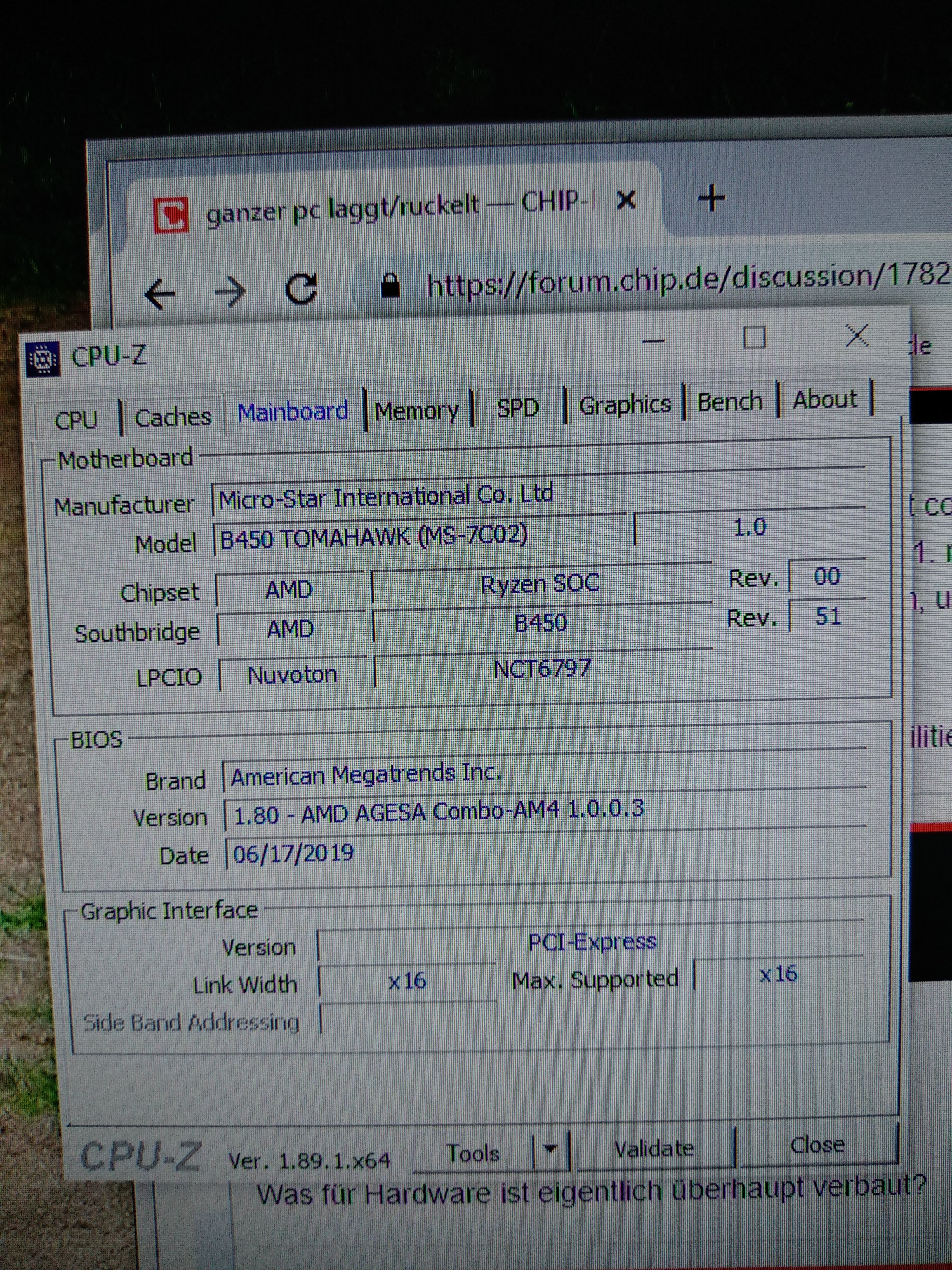This screenshot has height=1270, width=952.
Task: Click the browser back arrow
Action: coord(160,293)
